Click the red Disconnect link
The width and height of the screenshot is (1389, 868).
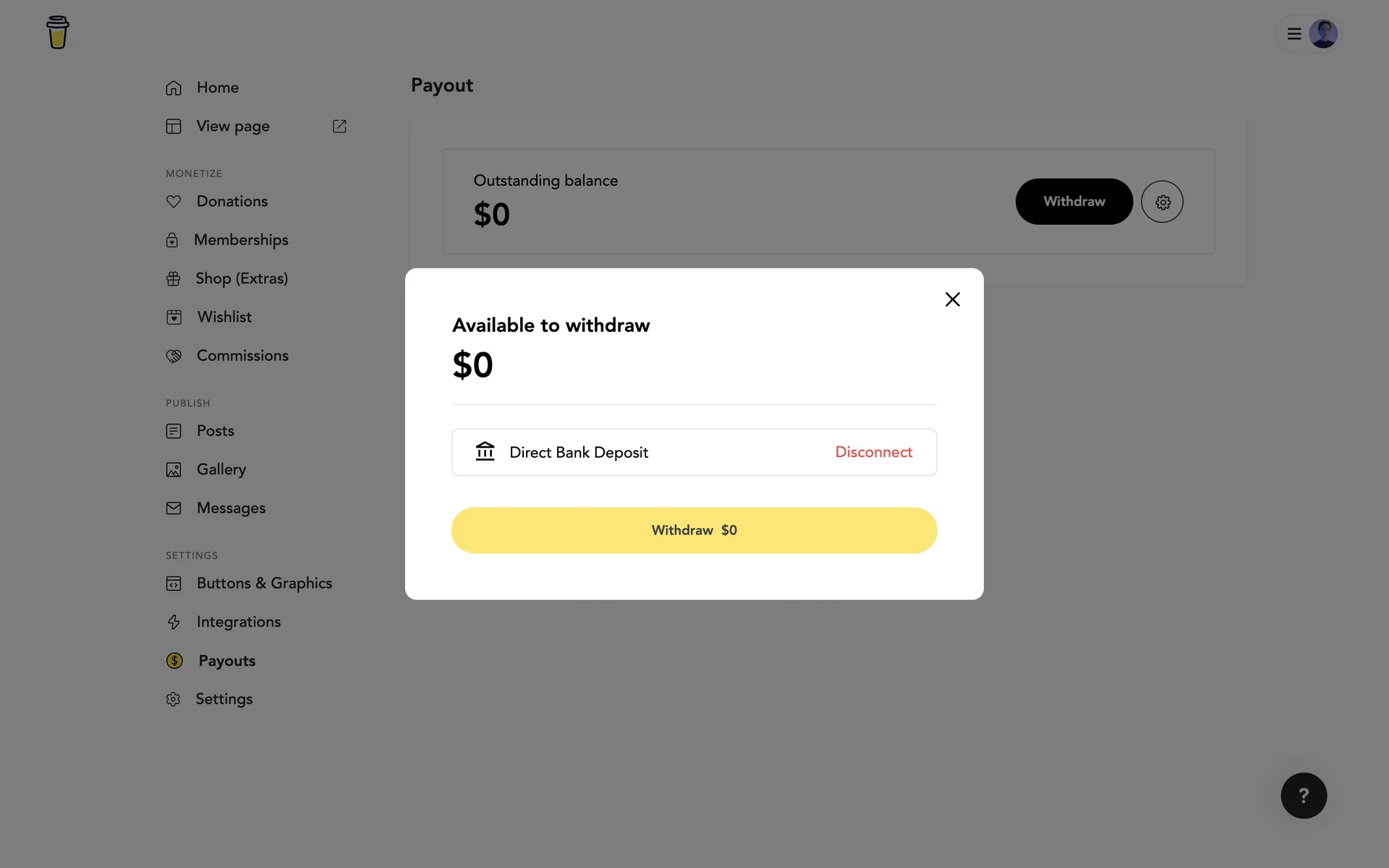(x=873, y=452)
